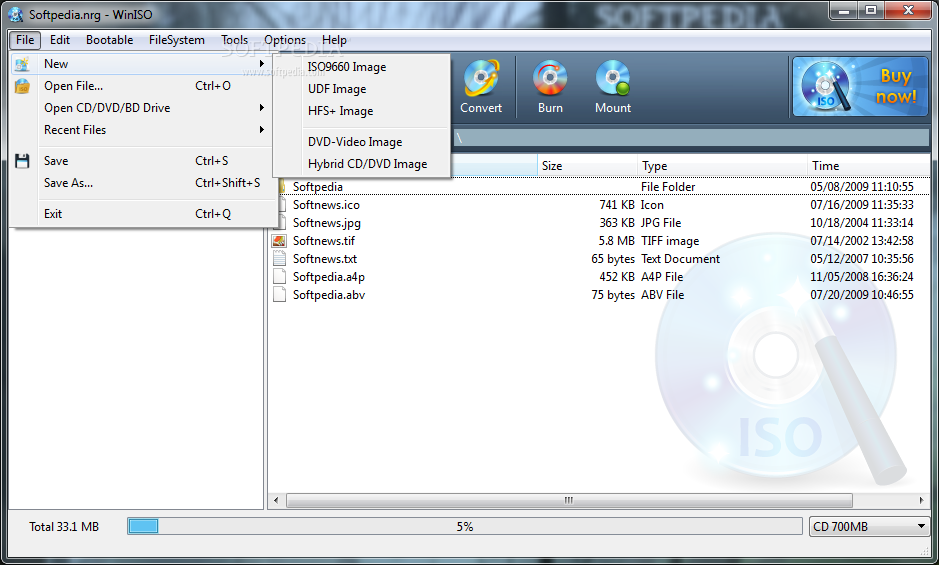This screenshot has width=939, height=565.
Task: Expand the Open CD/DVD/BD Drive submenu
Action: [x=142, y=108]
